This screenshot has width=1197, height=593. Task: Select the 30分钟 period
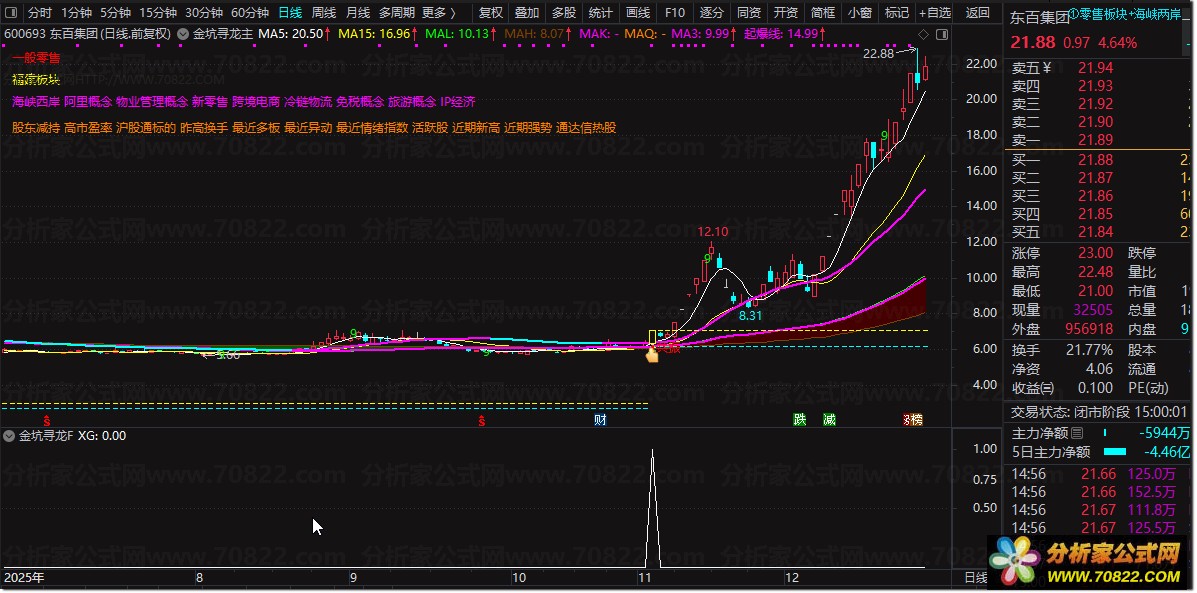[x=204, y=12]
